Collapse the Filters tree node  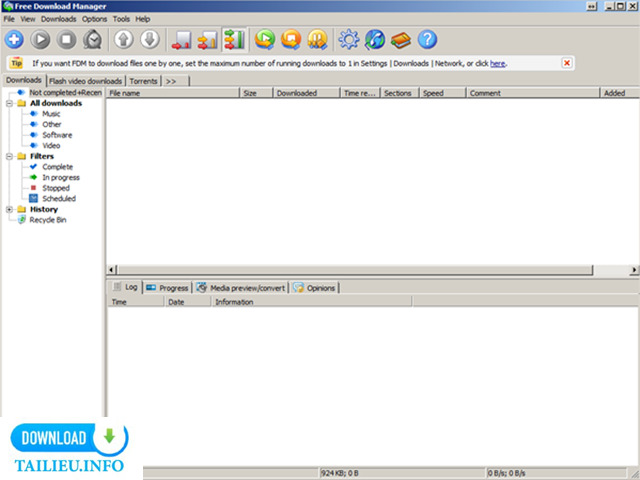[9, 156]
